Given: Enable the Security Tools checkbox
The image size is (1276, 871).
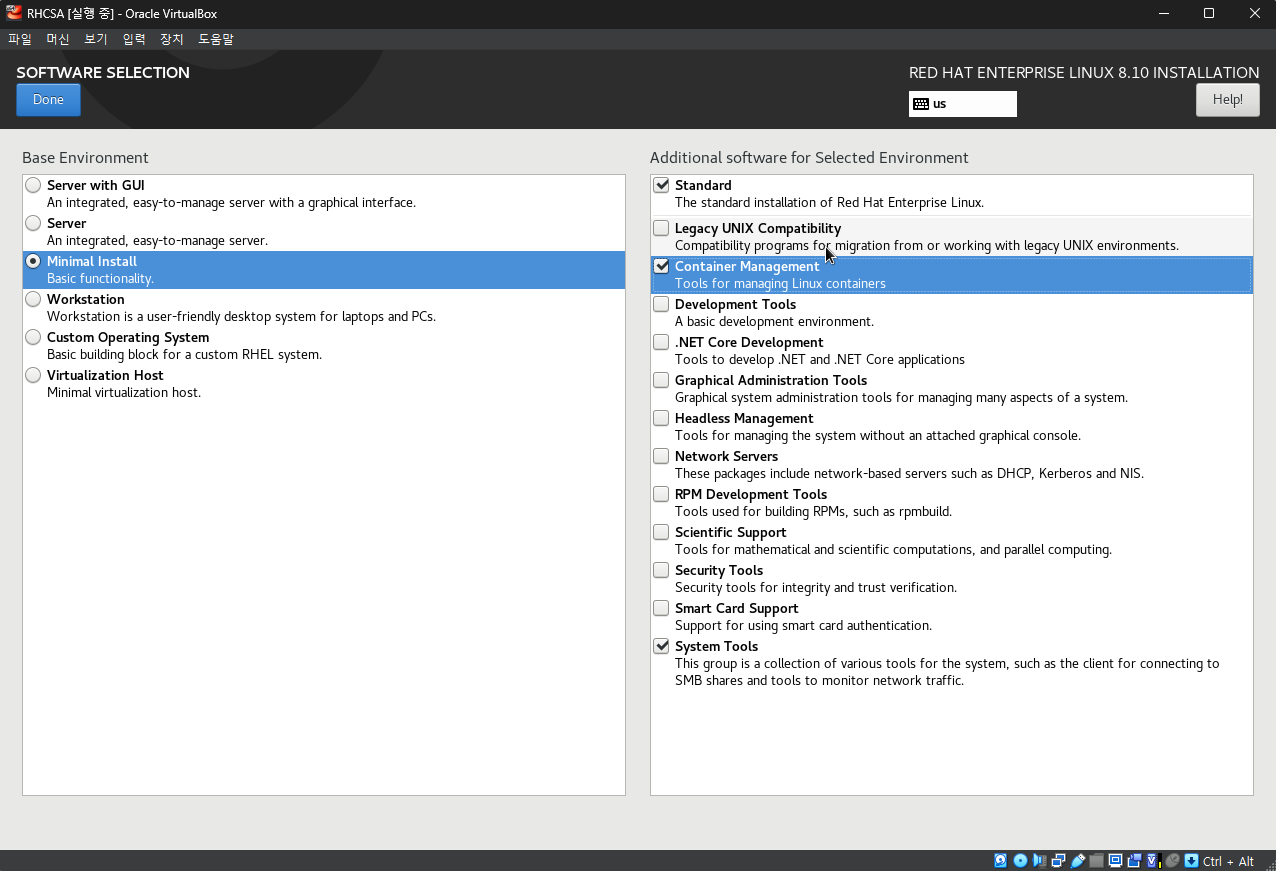Looking at the screenshot, I should pos(661,570).
